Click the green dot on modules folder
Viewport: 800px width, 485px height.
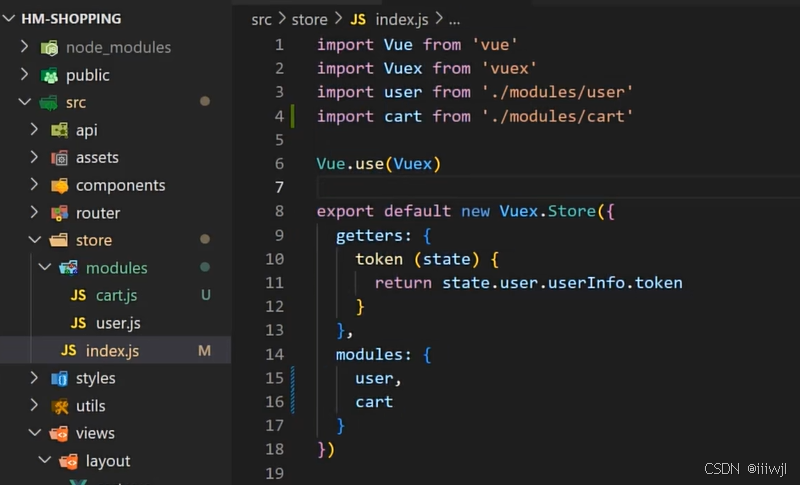click(205, 267)
